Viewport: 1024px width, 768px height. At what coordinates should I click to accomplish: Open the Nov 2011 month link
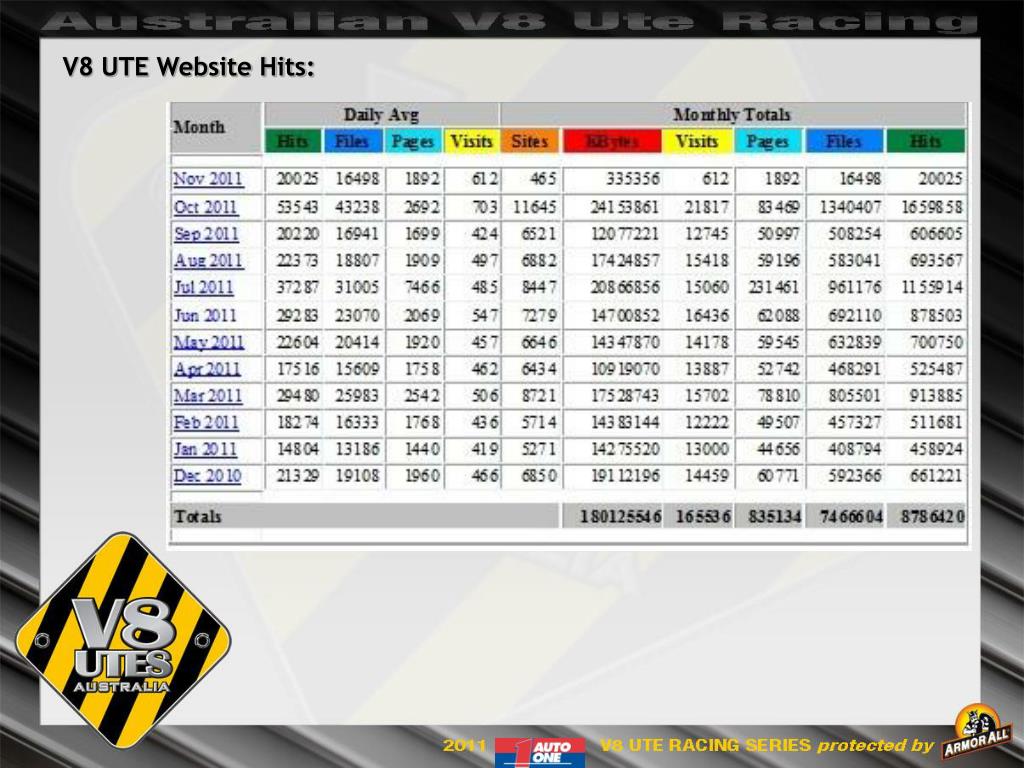coord(208,179)
